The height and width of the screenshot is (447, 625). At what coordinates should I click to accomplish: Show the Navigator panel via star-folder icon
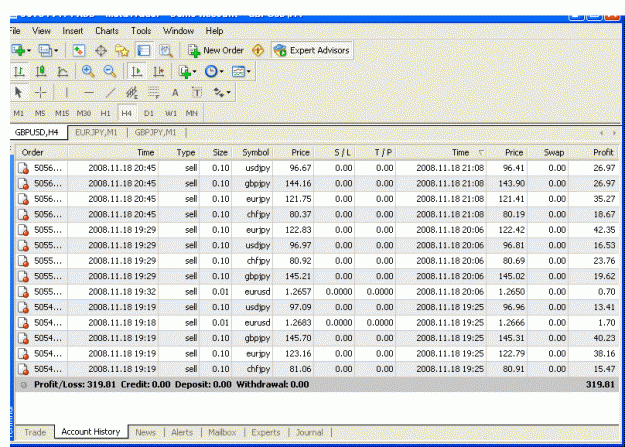point(122,51)
